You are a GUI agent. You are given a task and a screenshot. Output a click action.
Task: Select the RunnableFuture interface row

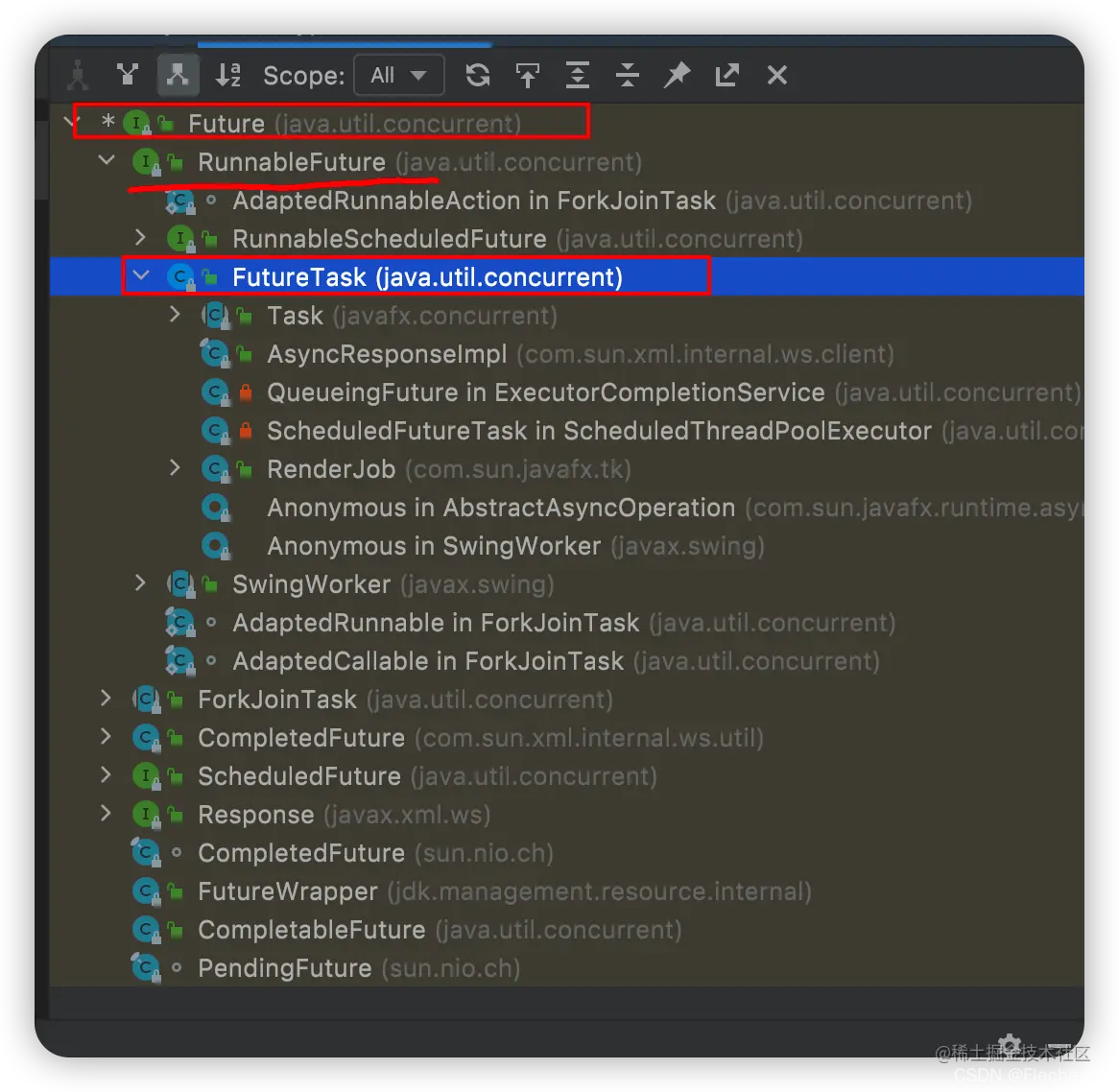(x=566, y=162)
